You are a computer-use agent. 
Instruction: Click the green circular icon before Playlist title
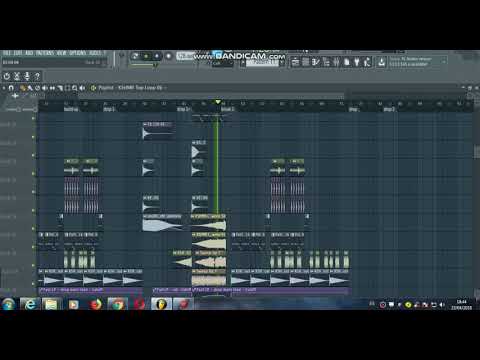coord(93,88)
